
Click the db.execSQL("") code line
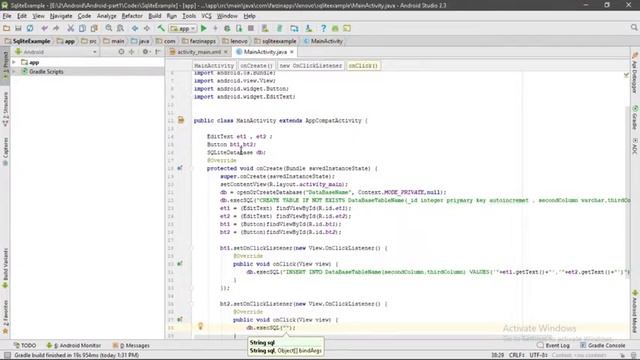tap(270, 328)
